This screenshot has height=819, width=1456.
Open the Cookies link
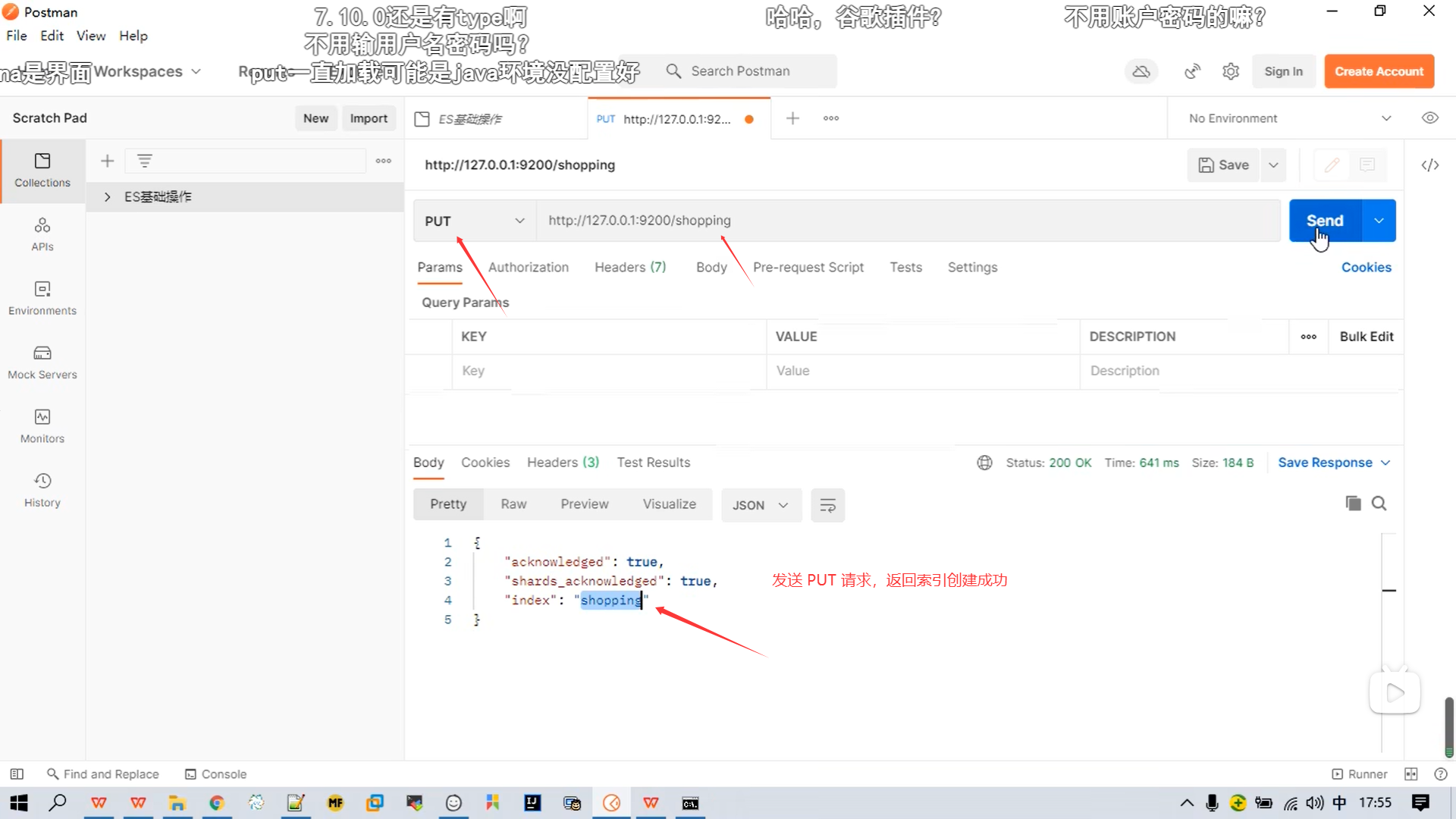[1366, 267]
